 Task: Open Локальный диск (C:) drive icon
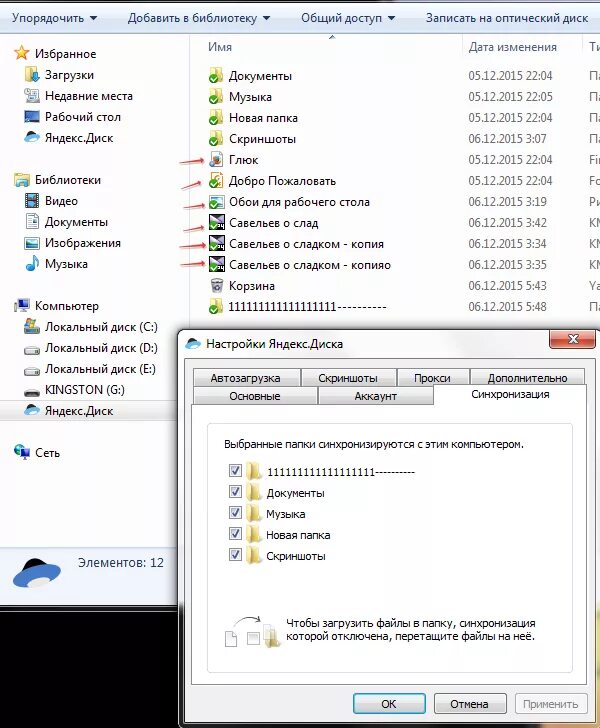pos(32,327)
